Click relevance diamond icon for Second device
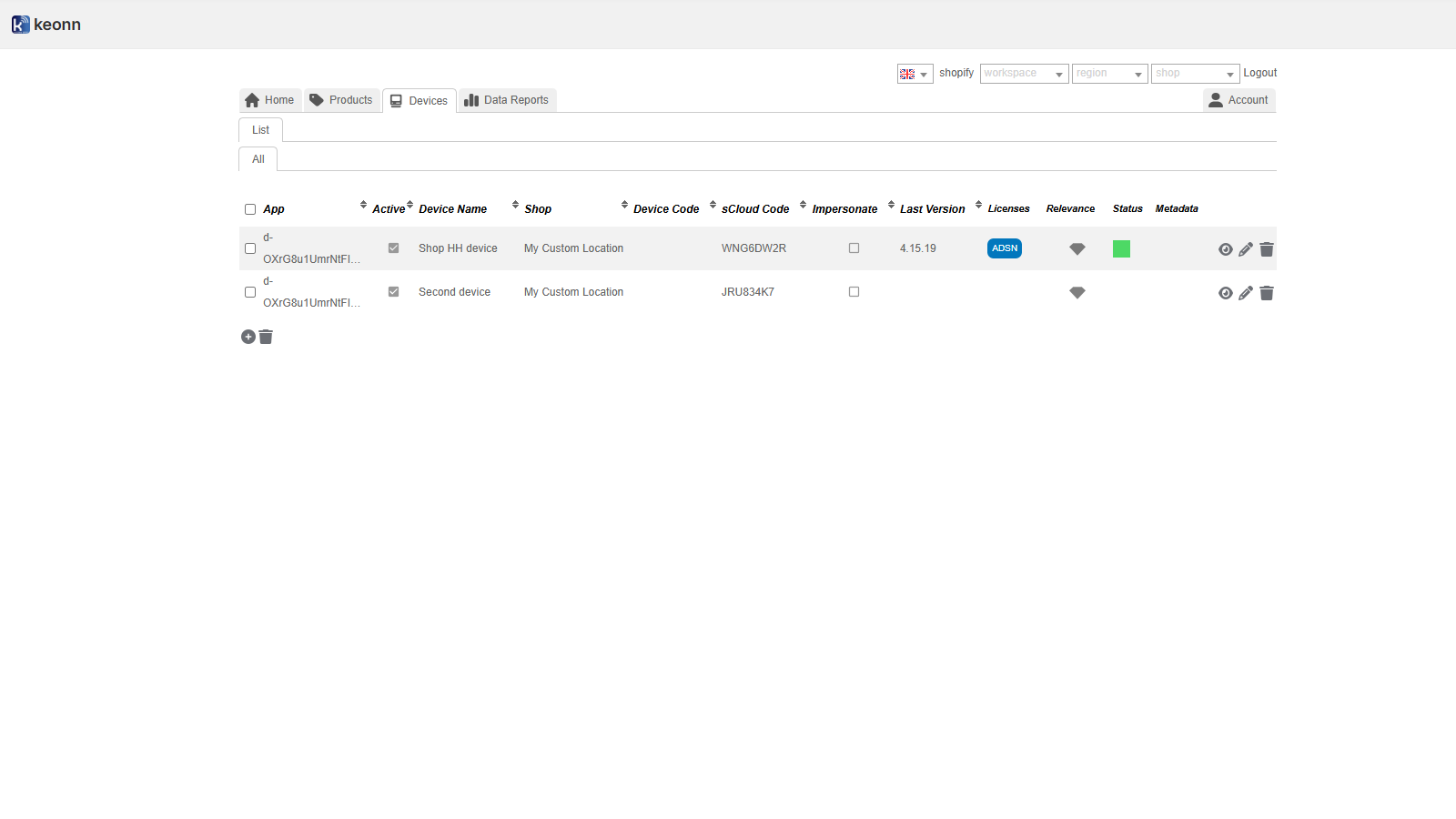The width and height of the screenshot is (1456, 819). (x=1077, y=293)
